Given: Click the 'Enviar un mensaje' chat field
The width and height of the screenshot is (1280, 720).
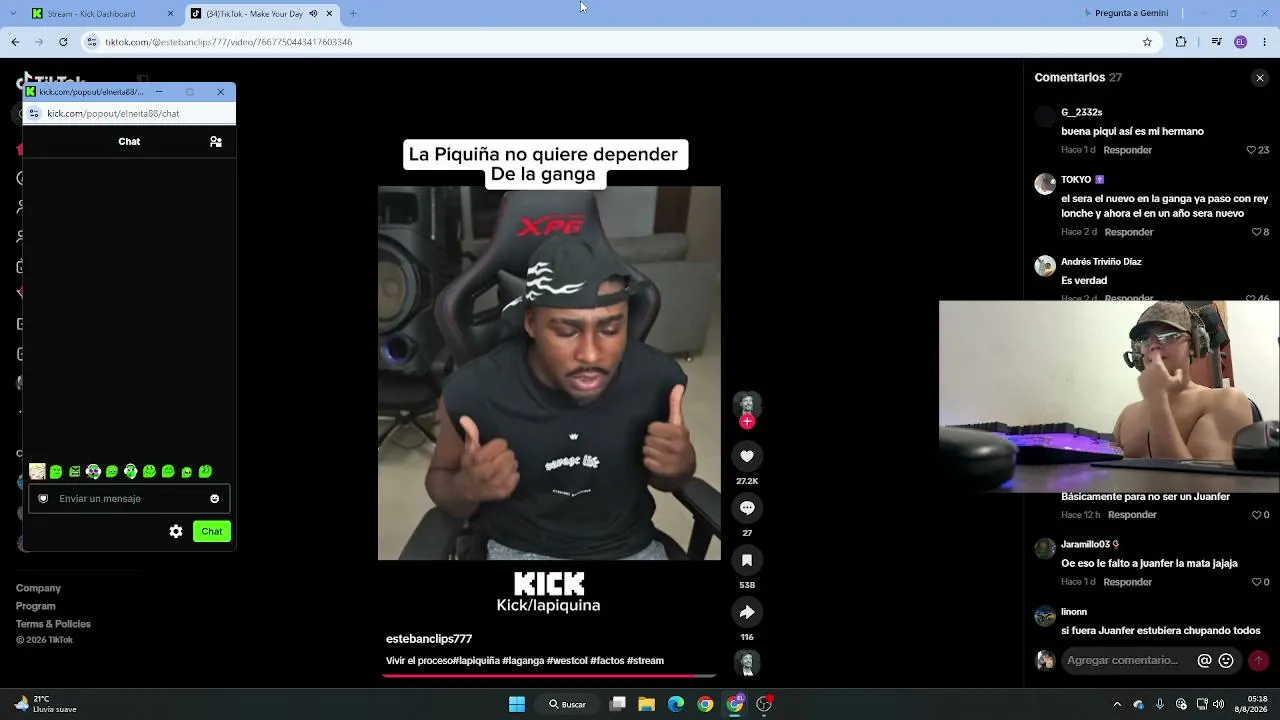Looking at the screenshot, I should 129,499.
